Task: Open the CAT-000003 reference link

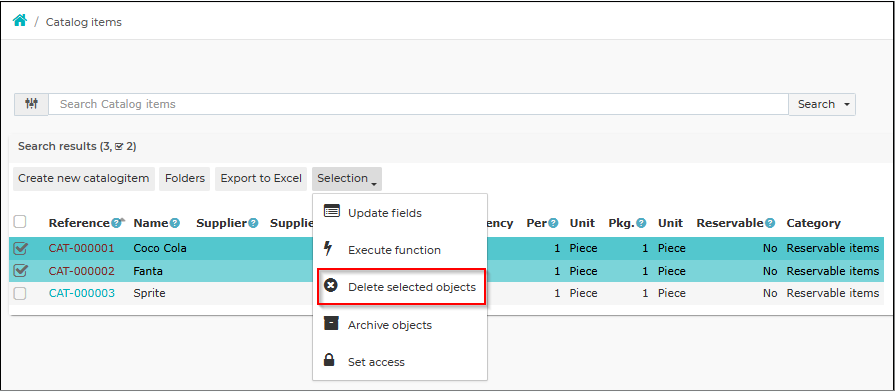Action: 82,293
